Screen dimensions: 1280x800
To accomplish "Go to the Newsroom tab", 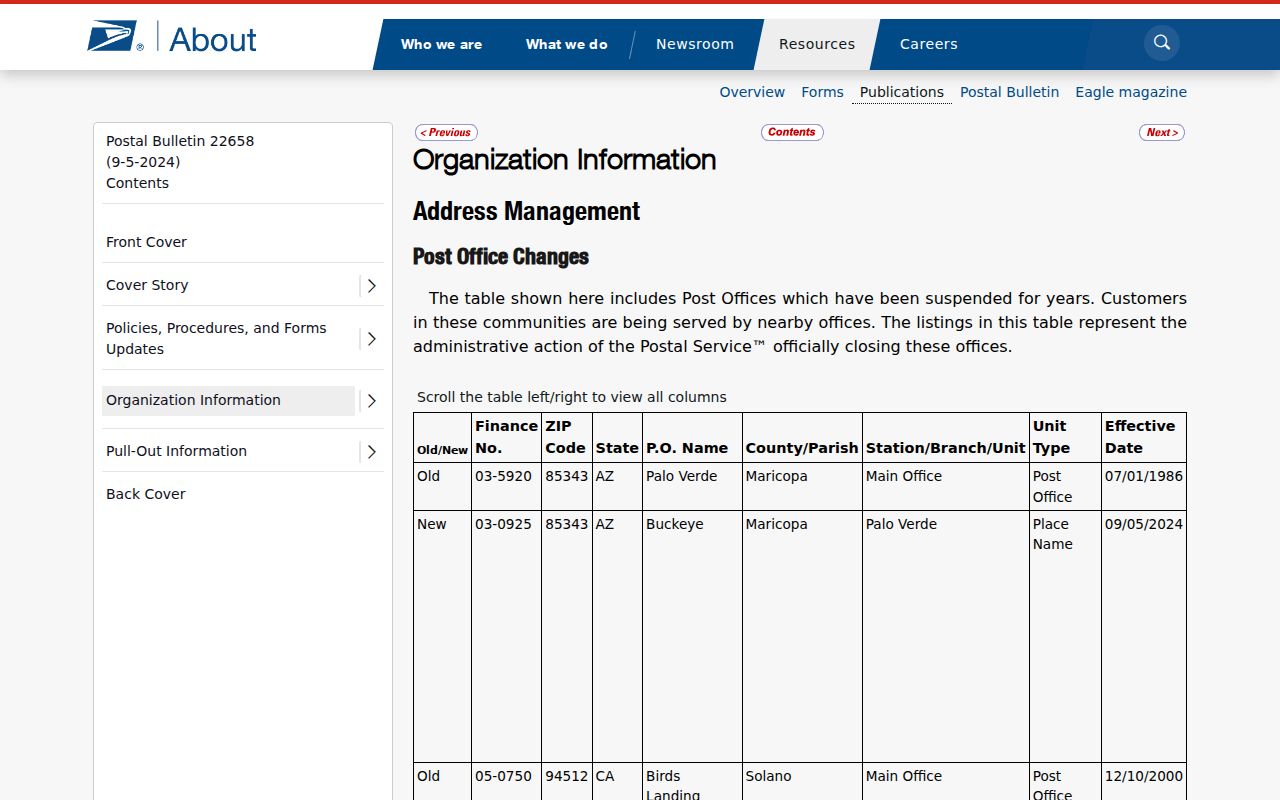I will point(695,44).
